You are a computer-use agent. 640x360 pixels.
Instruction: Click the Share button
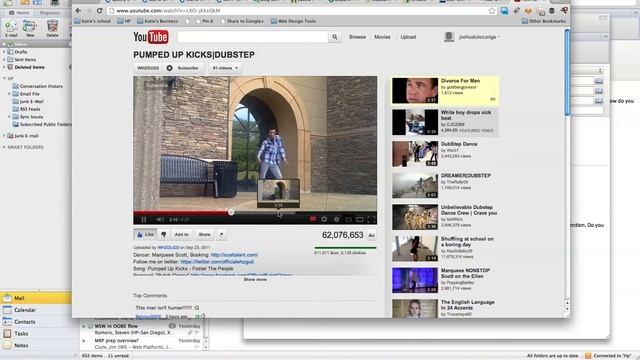(204, 234)
